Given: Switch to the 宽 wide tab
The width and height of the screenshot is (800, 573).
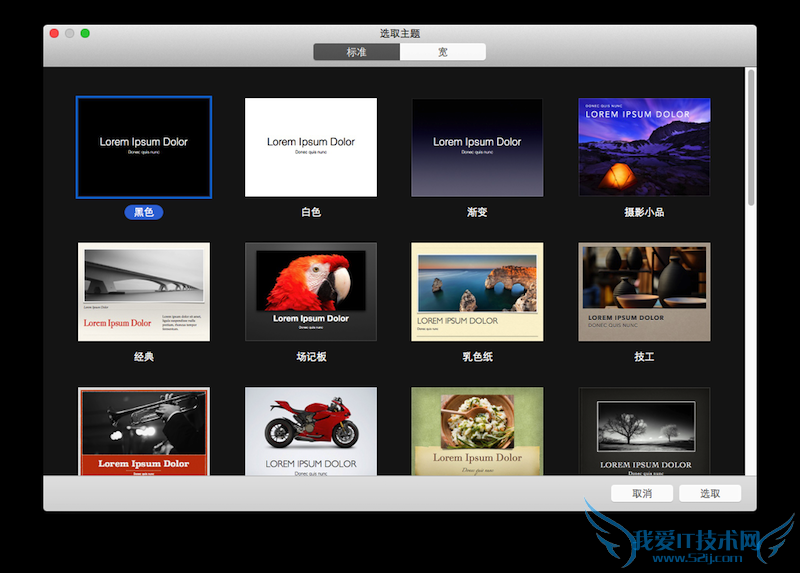Looking at the screenshot, I should pos(443,52).
